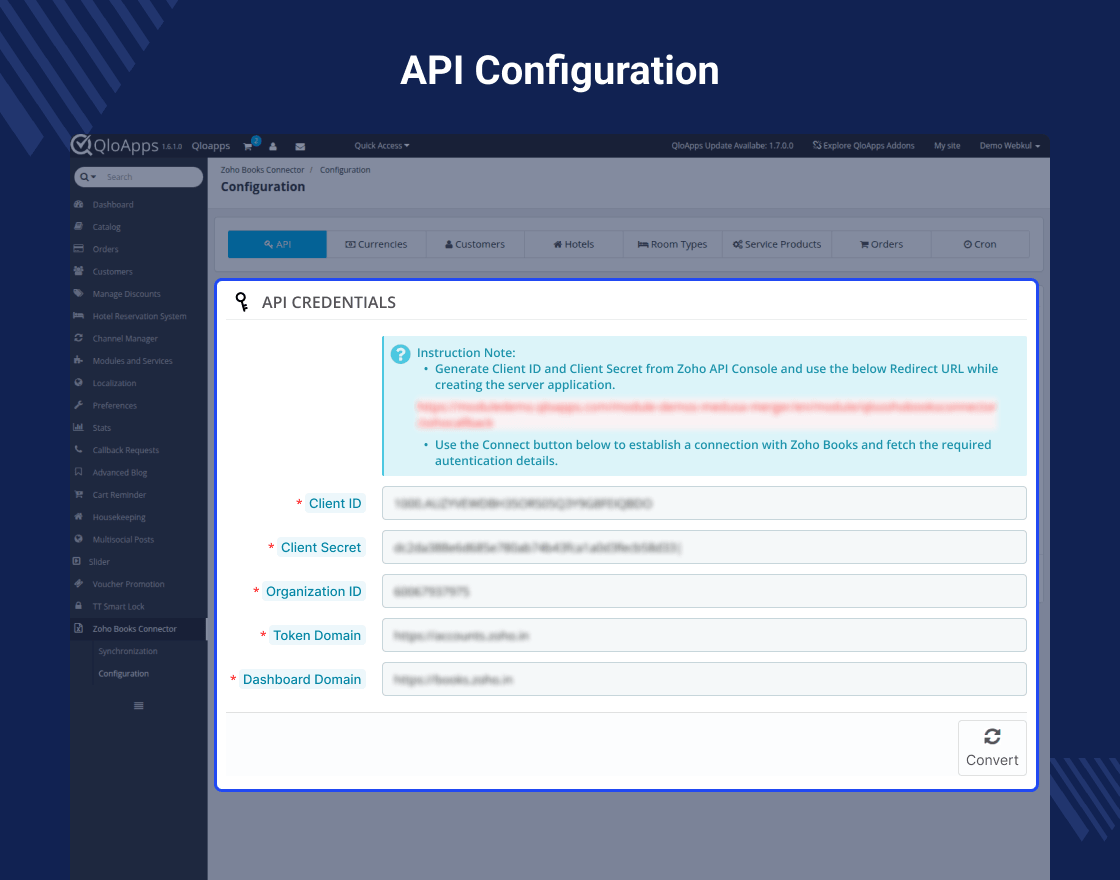Screen dimensions: 1120x880
Task: Open the Synchronization submenu item
Action: tap(128, 651)
